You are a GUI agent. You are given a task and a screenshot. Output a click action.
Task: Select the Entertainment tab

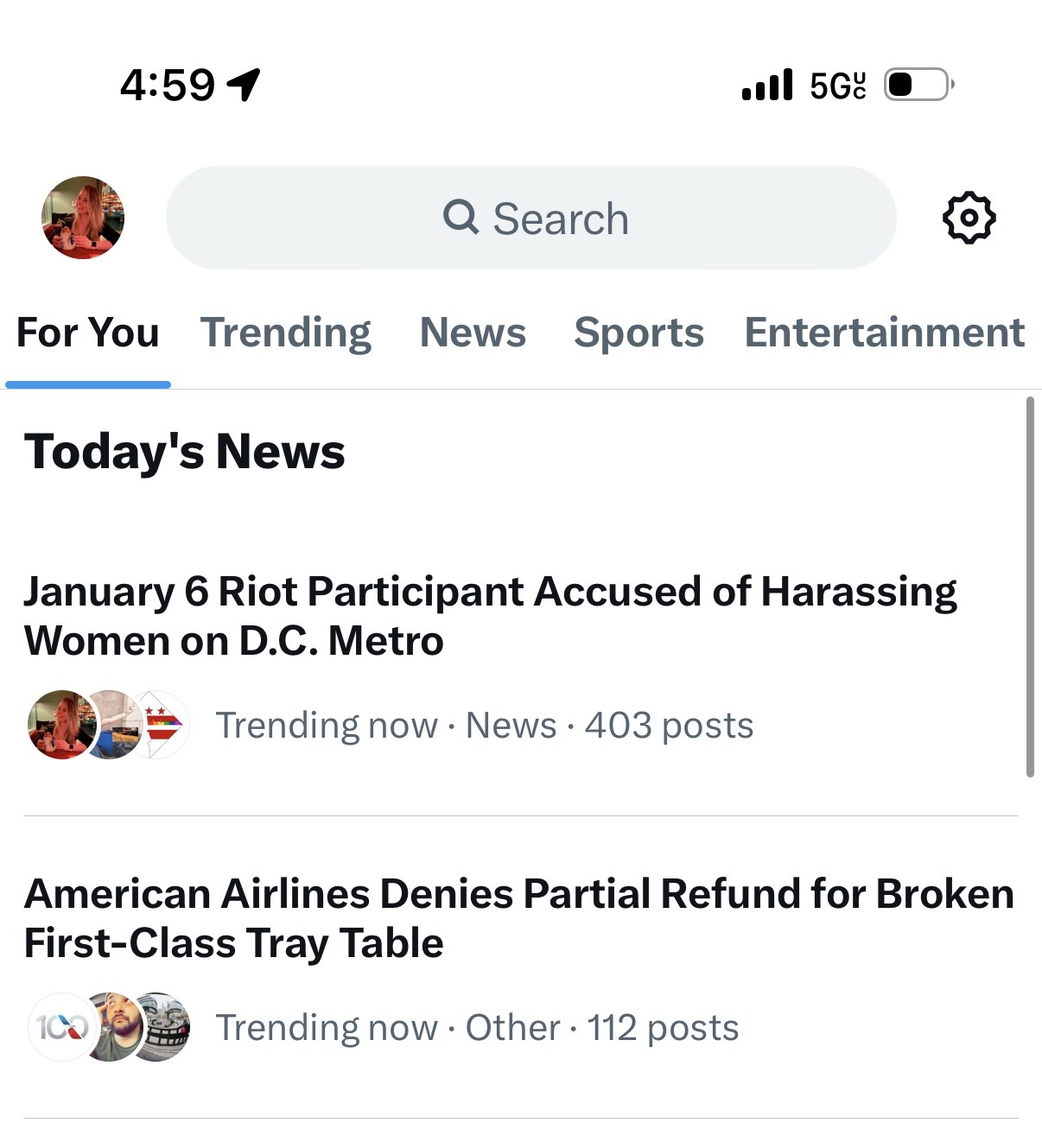pyautogui.click(x=884, y=333)
